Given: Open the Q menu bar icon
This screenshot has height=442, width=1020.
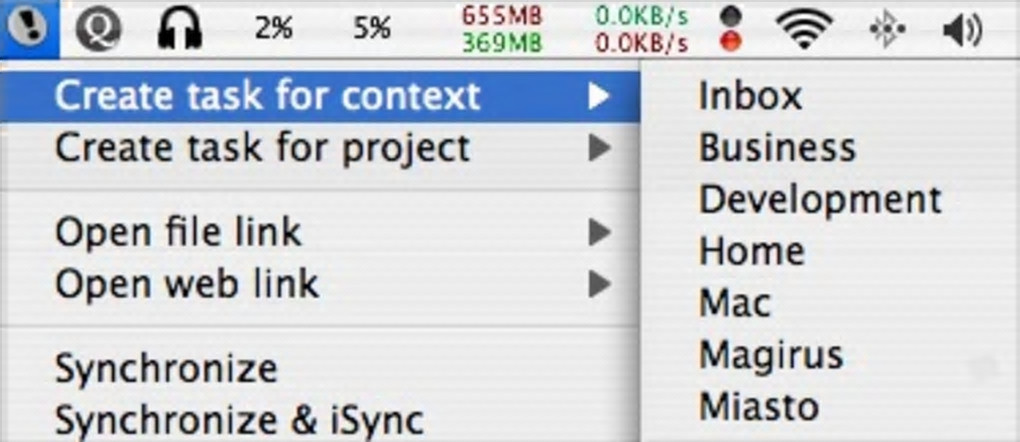Looking at the screenshot, I should pos(98,30).
